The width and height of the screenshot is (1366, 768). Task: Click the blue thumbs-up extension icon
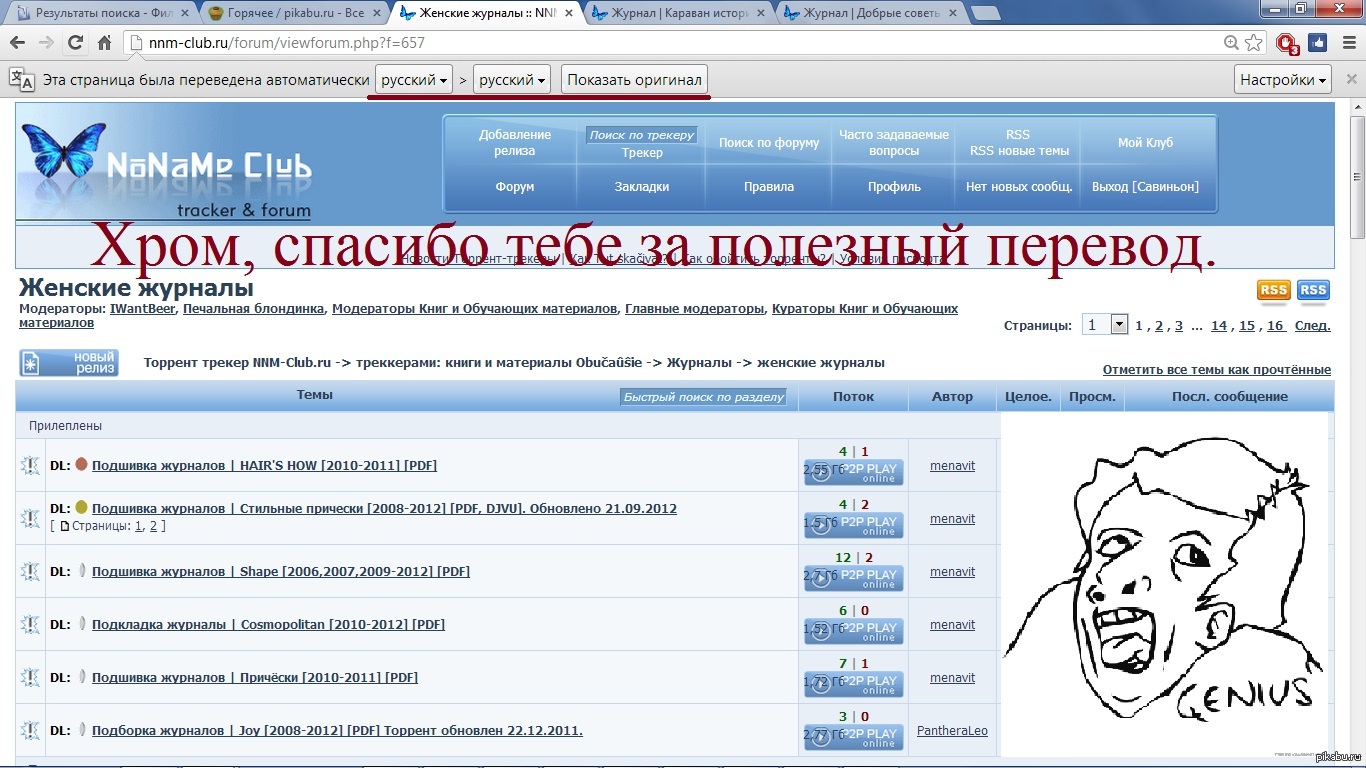(1316, 43)
